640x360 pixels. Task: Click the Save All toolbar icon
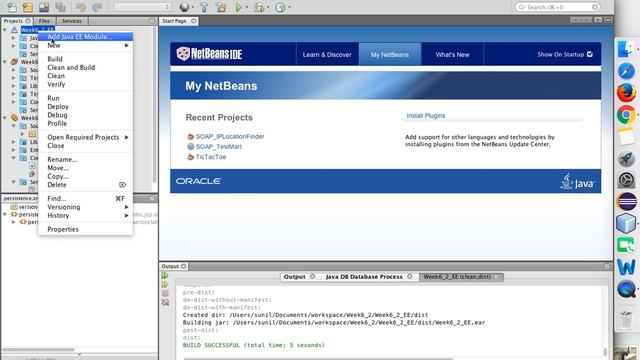pyautogui.click(x=60, y=7)
